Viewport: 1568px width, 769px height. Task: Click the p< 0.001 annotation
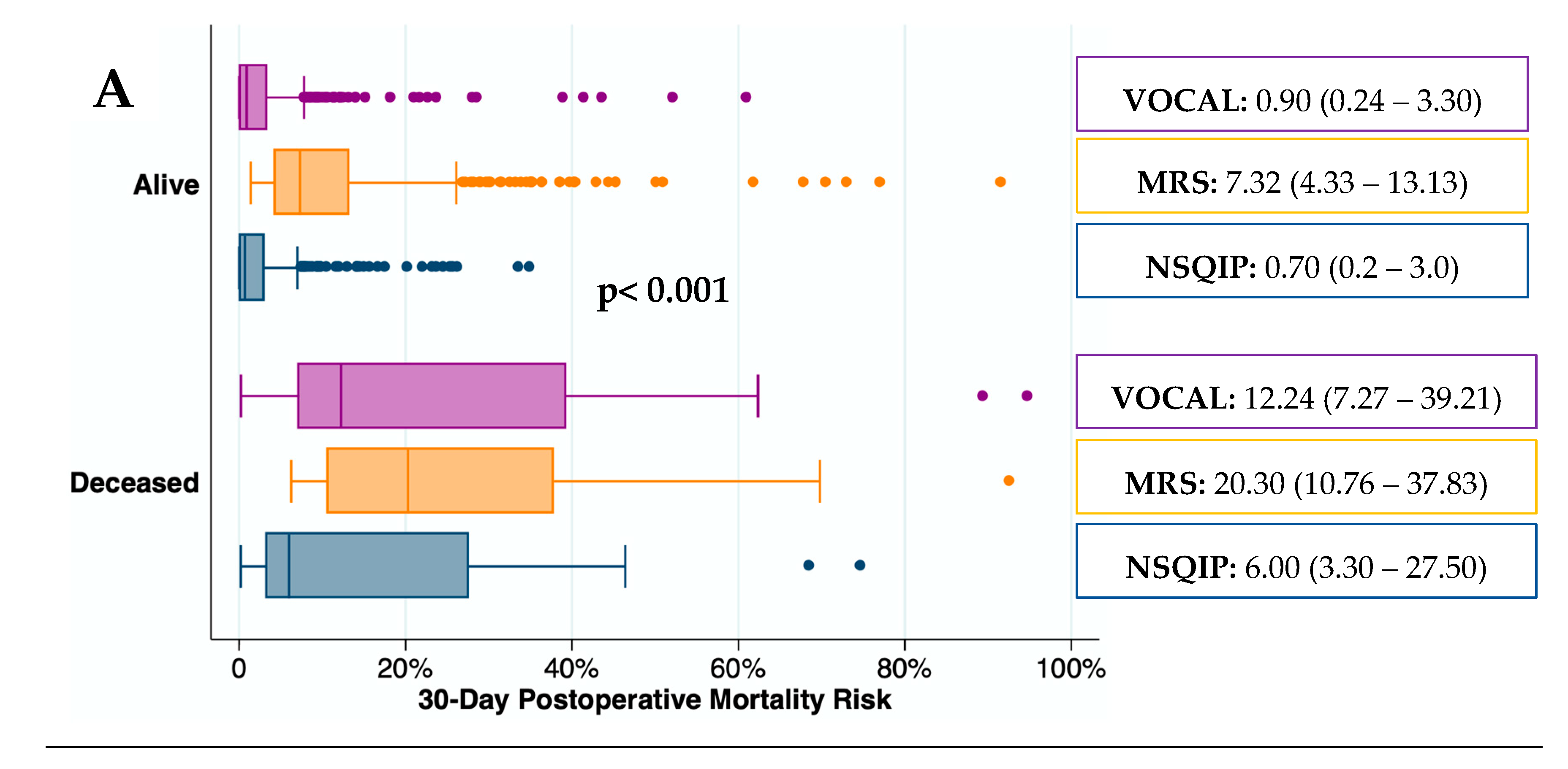[x=663, y=291]
